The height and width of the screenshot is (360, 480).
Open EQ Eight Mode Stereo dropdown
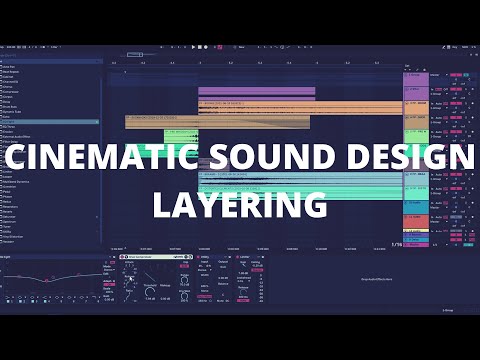(x=108, y=270)
